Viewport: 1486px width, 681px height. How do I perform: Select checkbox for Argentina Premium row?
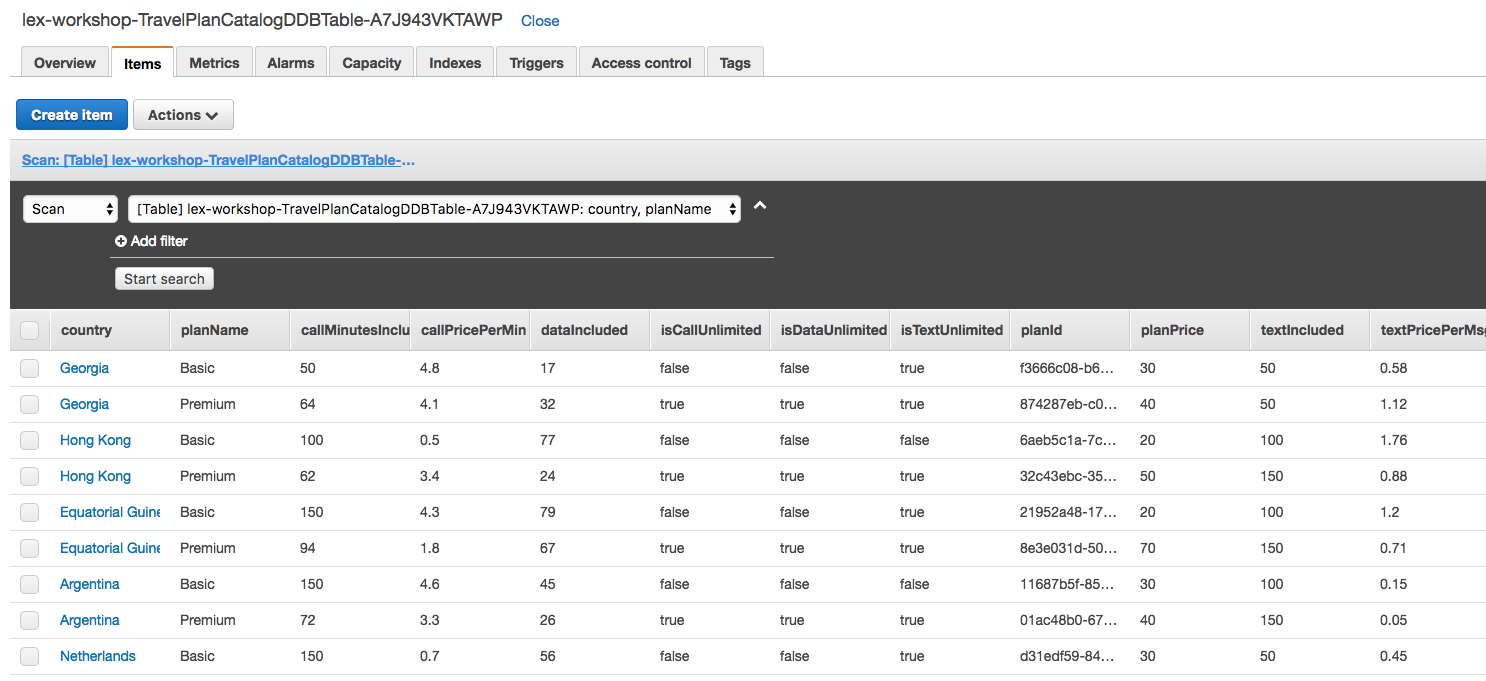(x=29, y=620)
